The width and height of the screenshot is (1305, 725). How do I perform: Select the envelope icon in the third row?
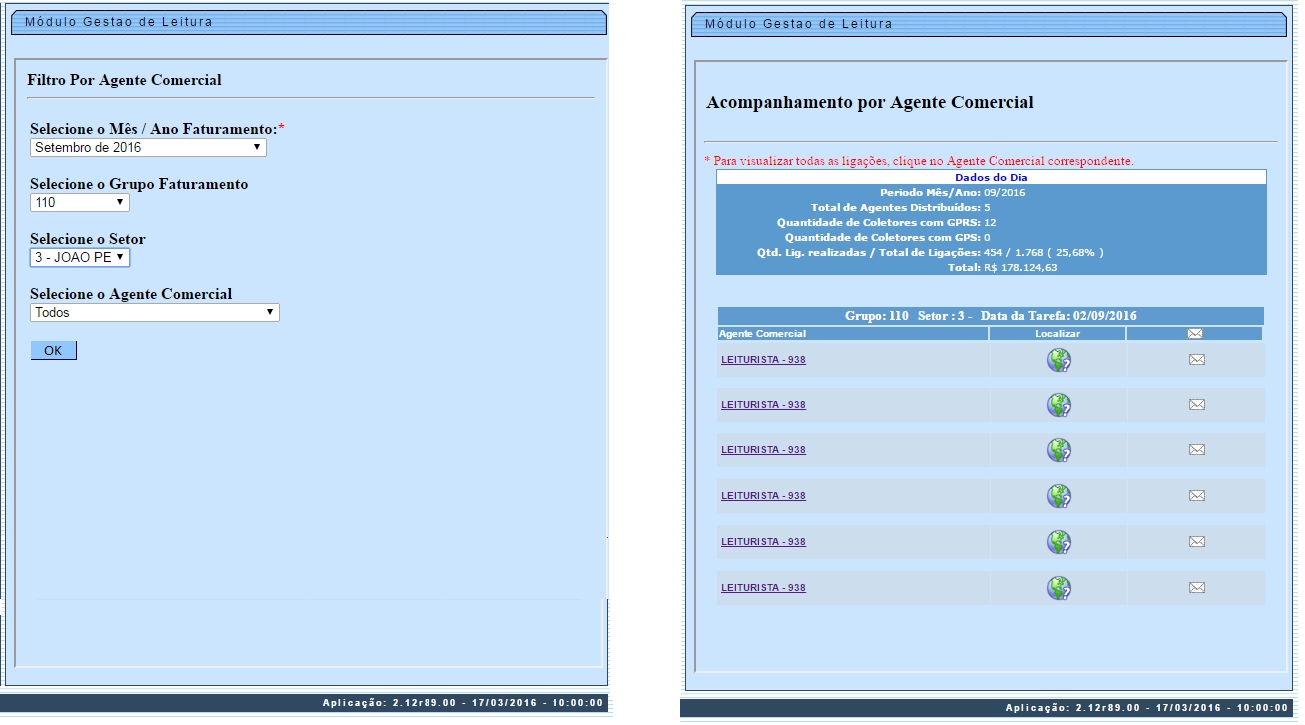pyautogui.click(x=1197, y=449)
